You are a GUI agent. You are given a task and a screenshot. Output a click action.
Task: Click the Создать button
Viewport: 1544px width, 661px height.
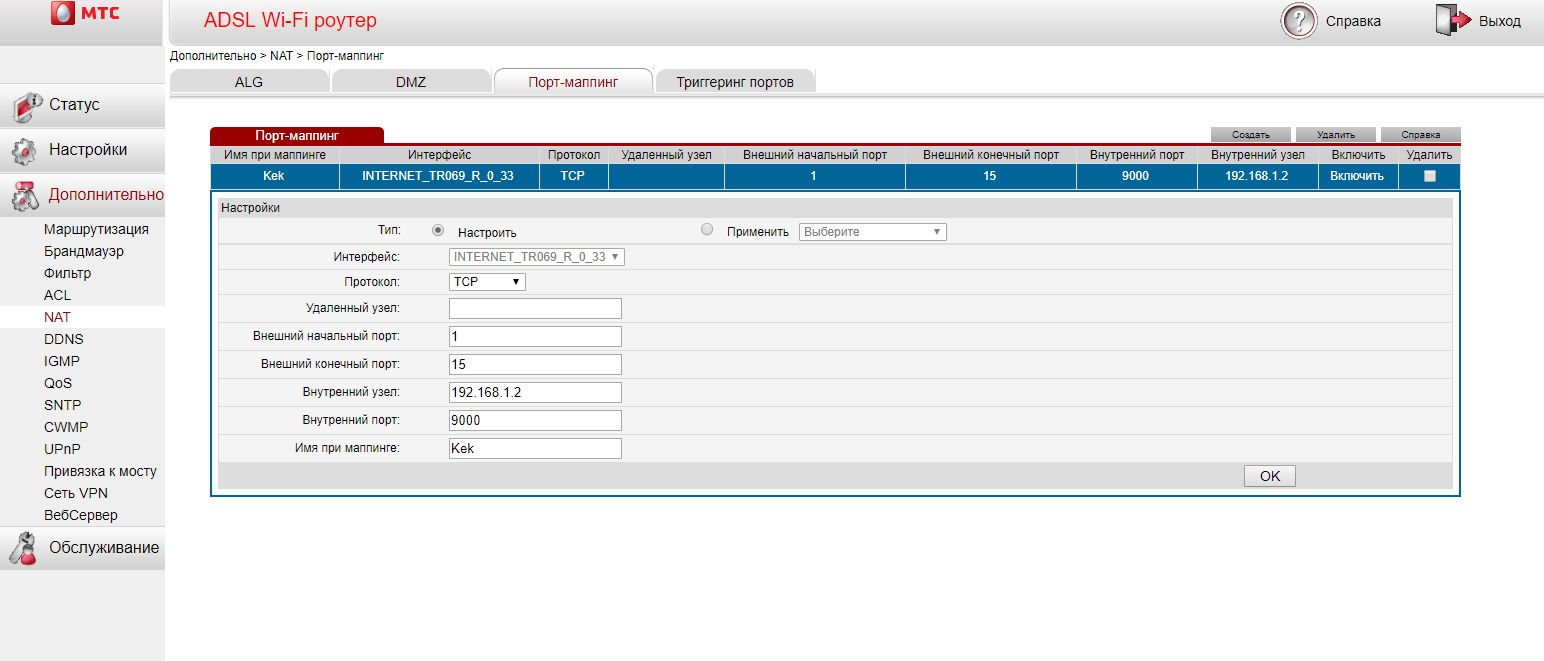(1251, 134)
